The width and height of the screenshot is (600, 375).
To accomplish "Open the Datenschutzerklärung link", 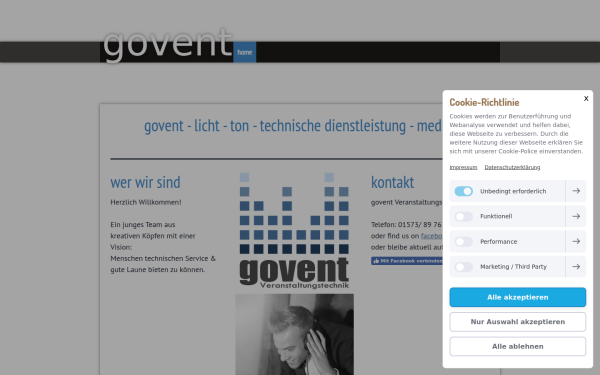I will click(512, 167).
